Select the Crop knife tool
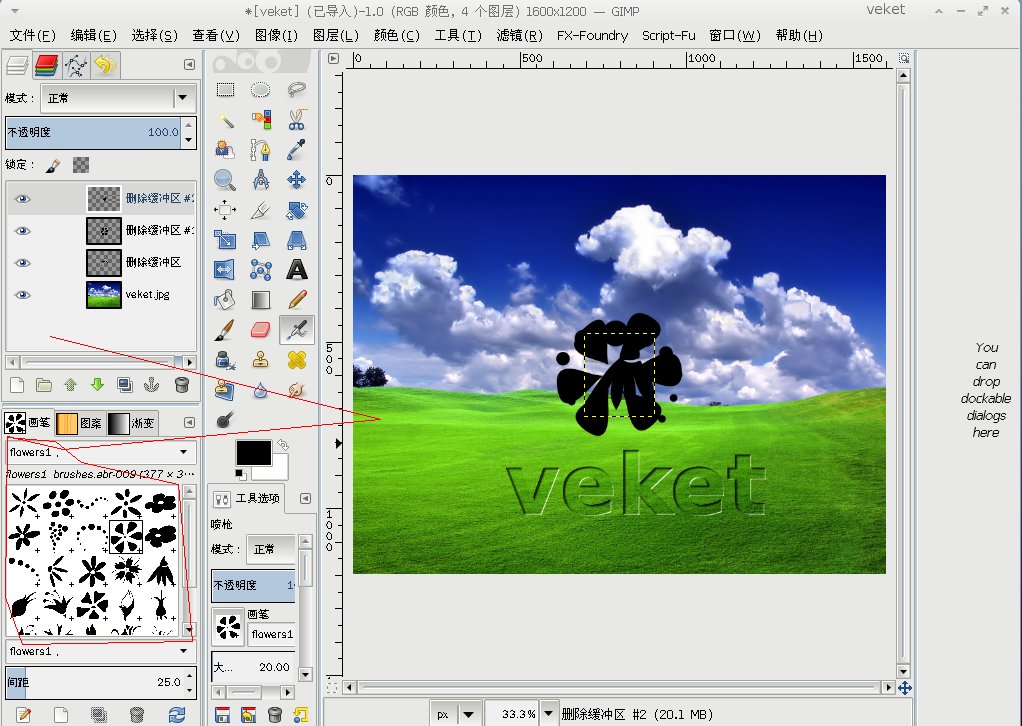 click(261, 210)
